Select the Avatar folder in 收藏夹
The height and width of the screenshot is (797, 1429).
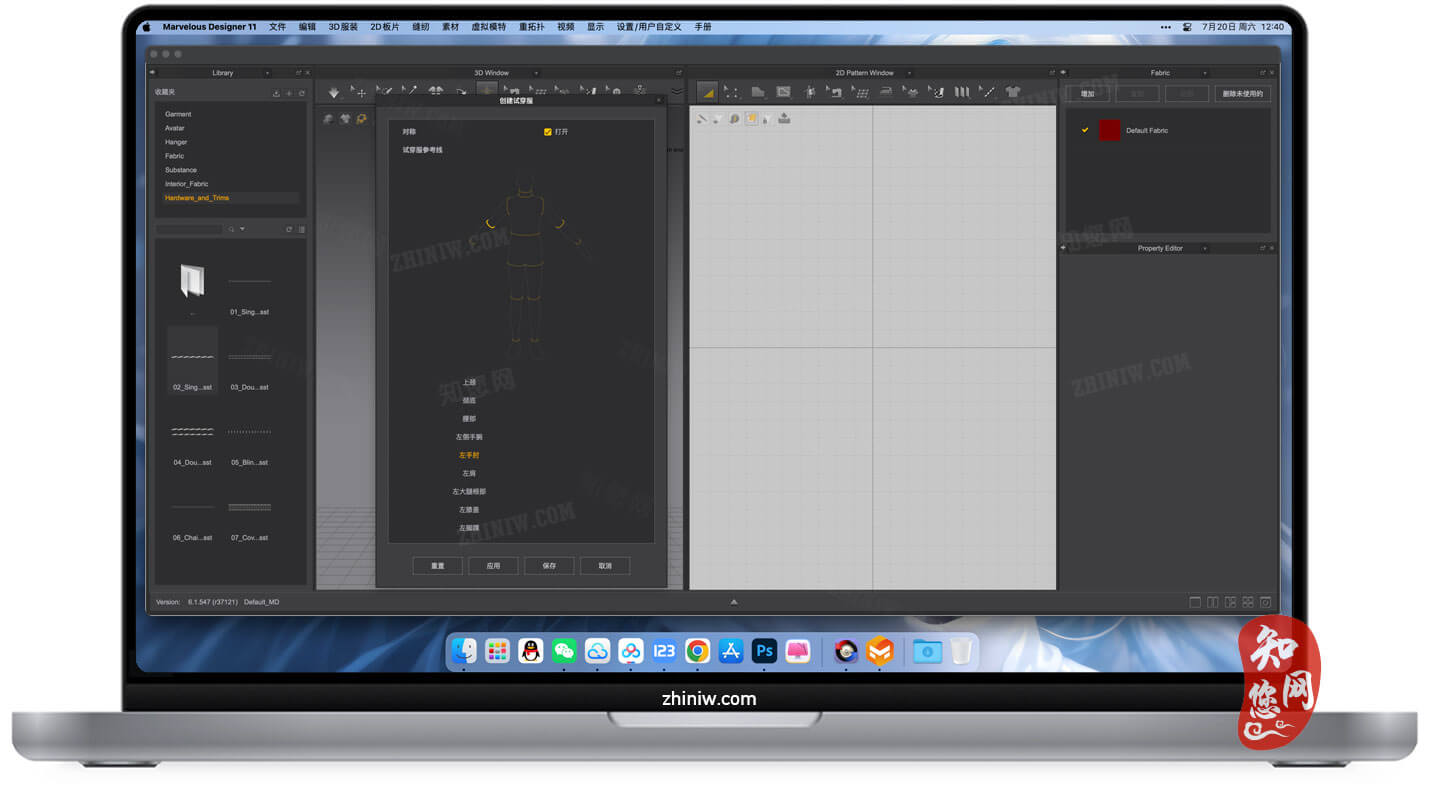point(175,128)
